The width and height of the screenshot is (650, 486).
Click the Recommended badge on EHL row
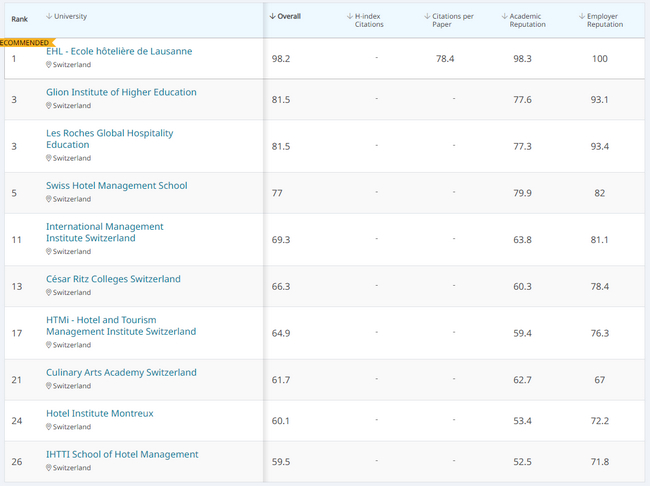coord(27,43)
